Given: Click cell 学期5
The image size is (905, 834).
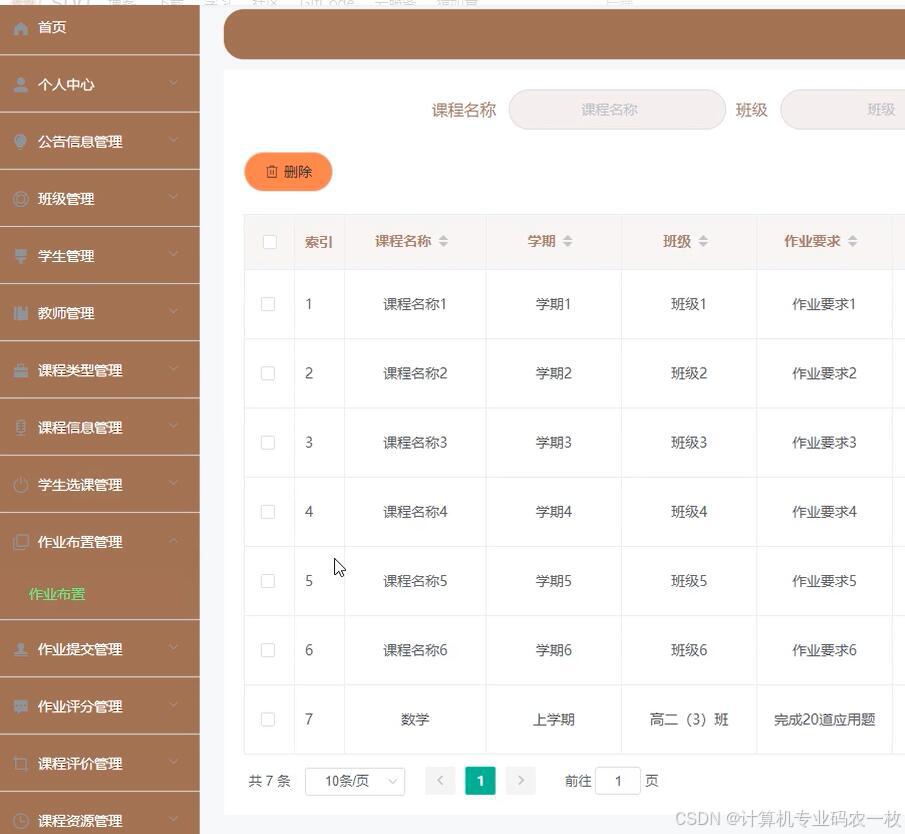Looking at the screenshot, I should coord(554,581).
